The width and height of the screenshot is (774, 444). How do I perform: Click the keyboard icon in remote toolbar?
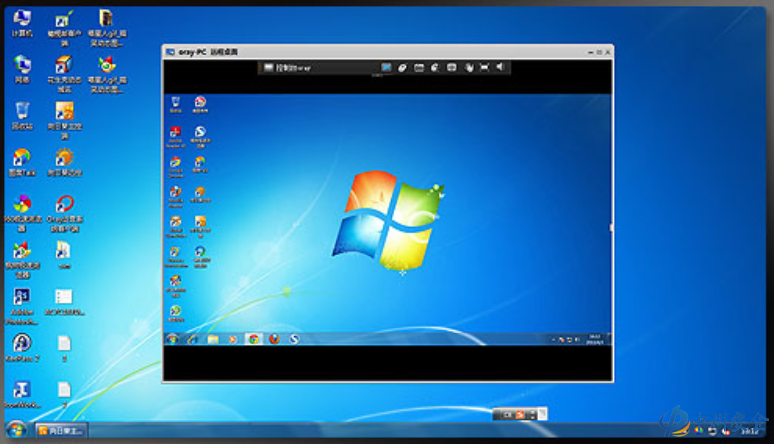(419, 68)
